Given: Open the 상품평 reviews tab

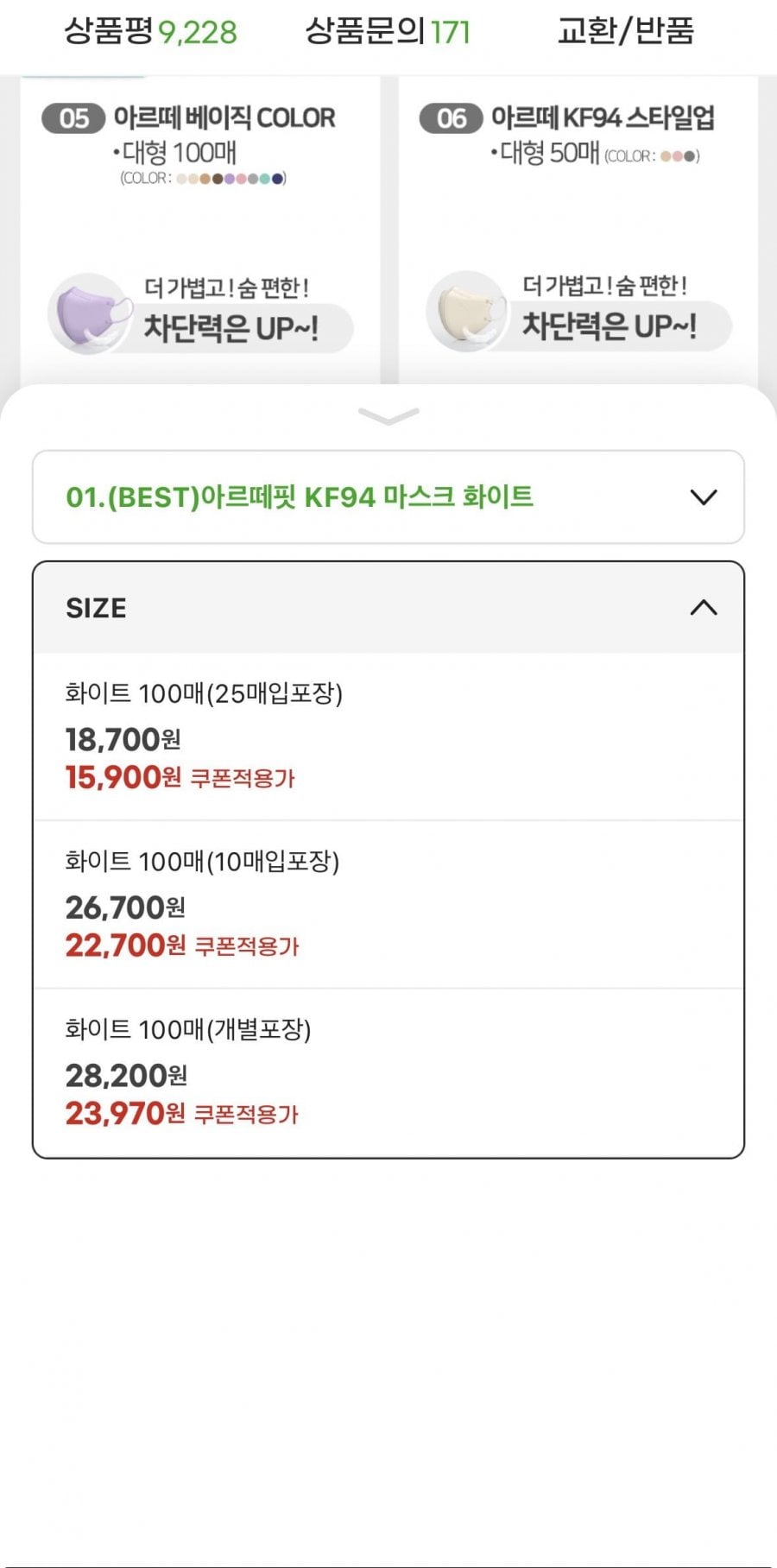Looking at the screenshot, I should click(150, 32).
